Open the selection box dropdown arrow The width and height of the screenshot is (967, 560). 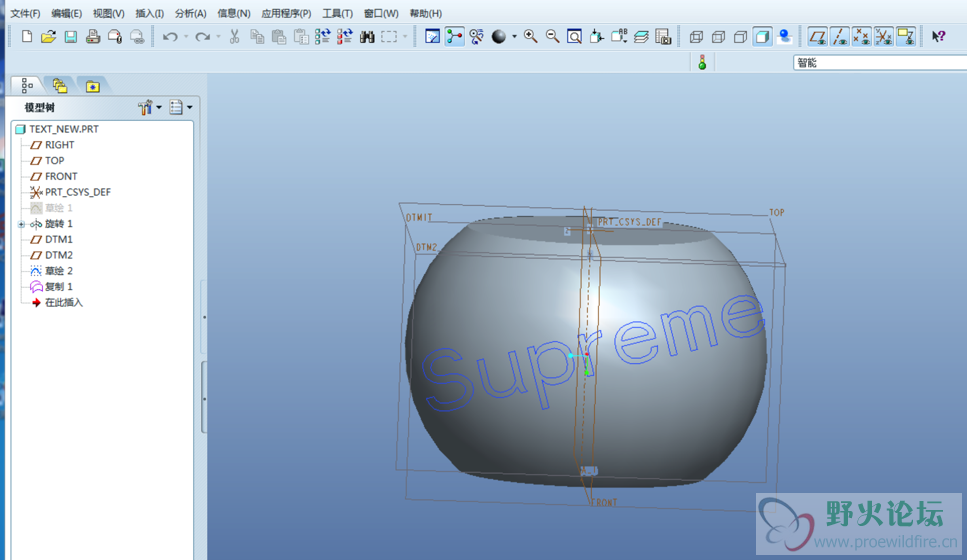405,37
